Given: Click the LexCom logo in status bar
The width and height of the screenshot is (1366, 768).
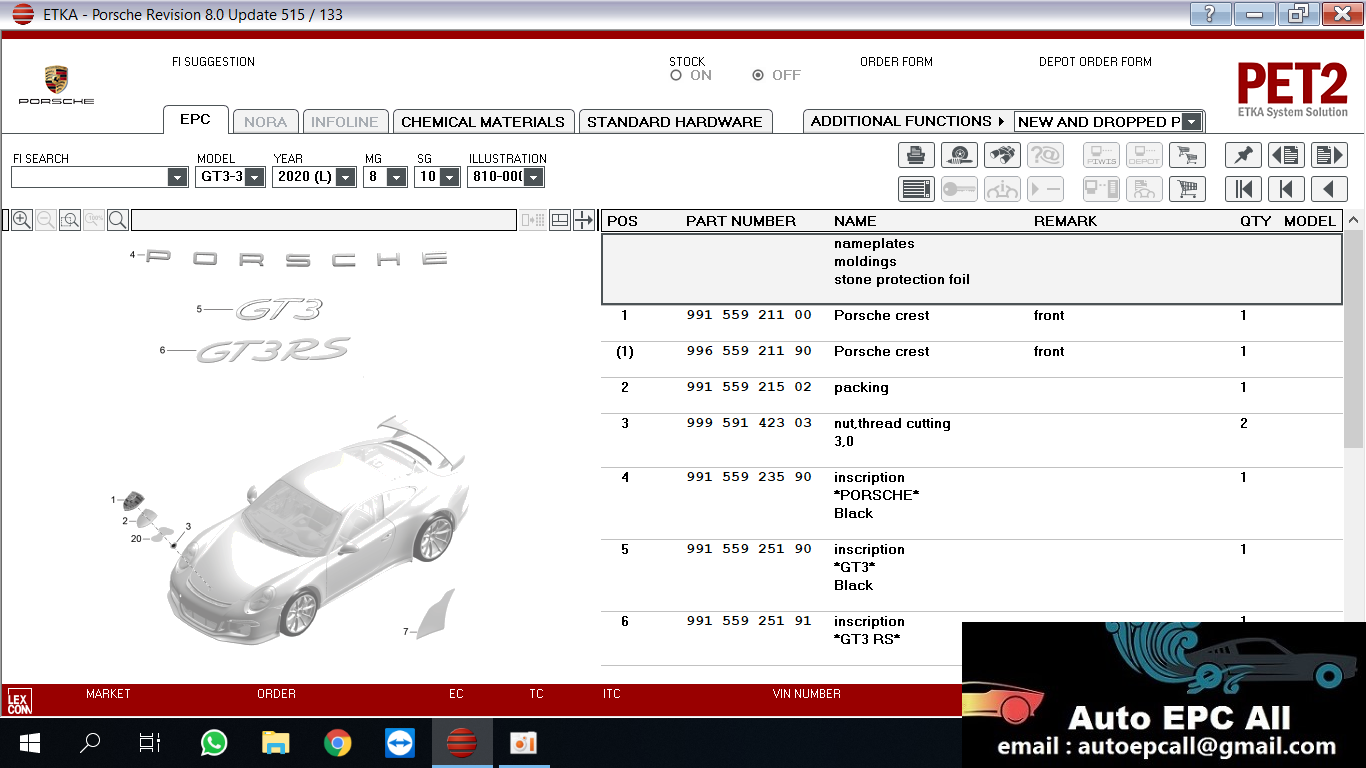Looking at the screenshot, I should coord(19,701).
